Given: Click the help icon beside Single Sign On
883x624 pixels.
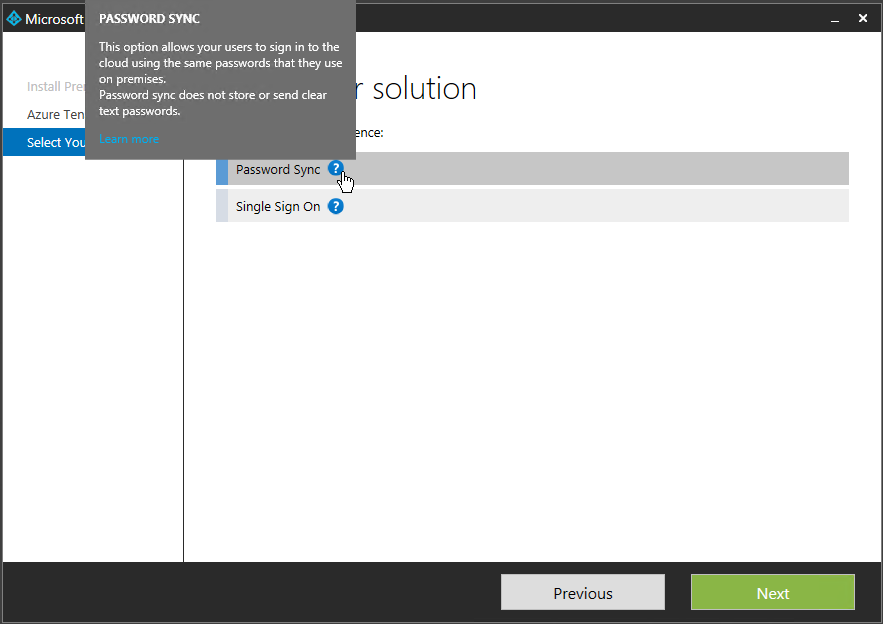Looking at the screenshot, I should [x=336, y=207].
